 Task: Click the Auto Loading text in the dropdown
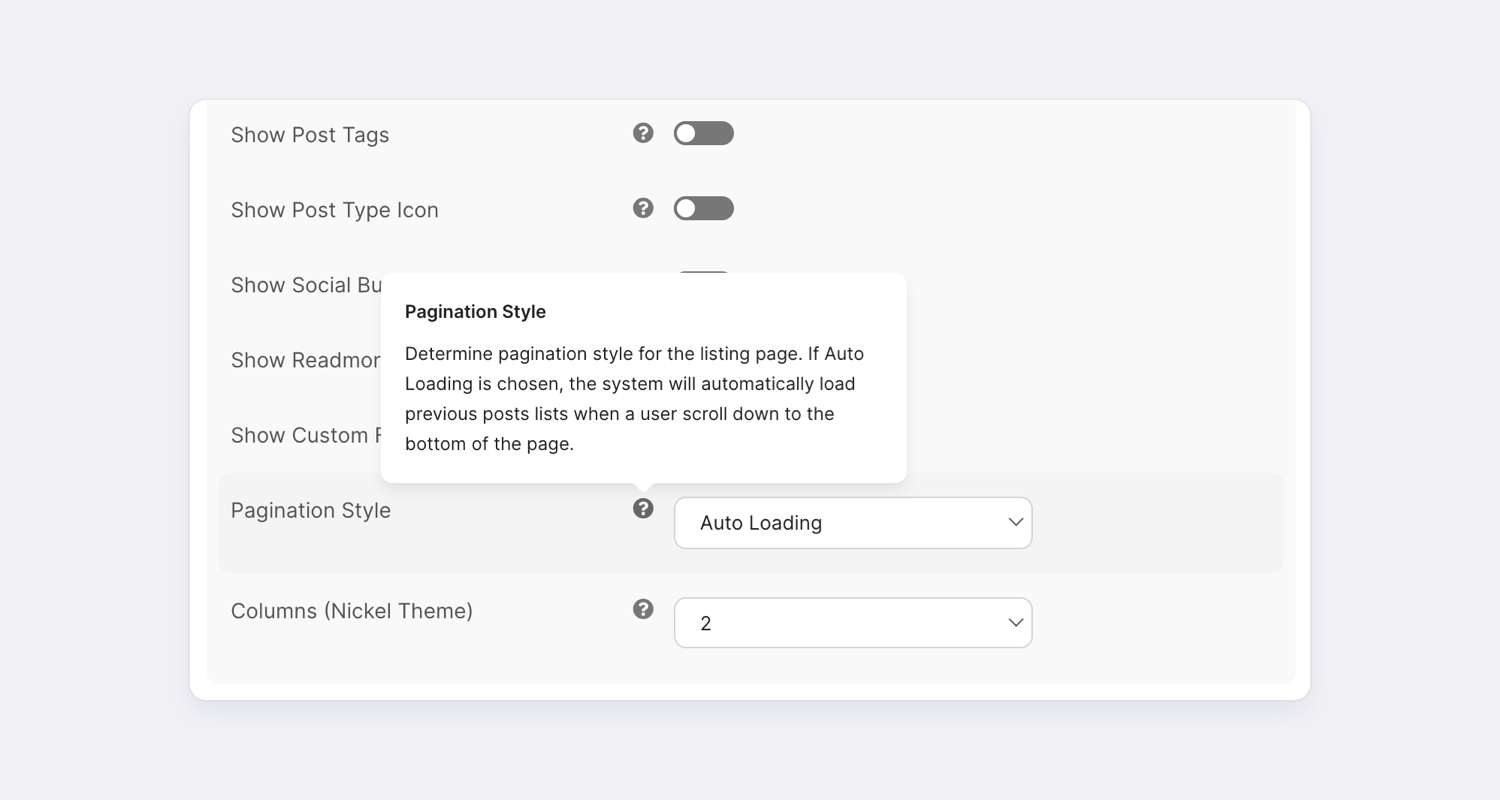pyautogui.click(x=761, y=522)
